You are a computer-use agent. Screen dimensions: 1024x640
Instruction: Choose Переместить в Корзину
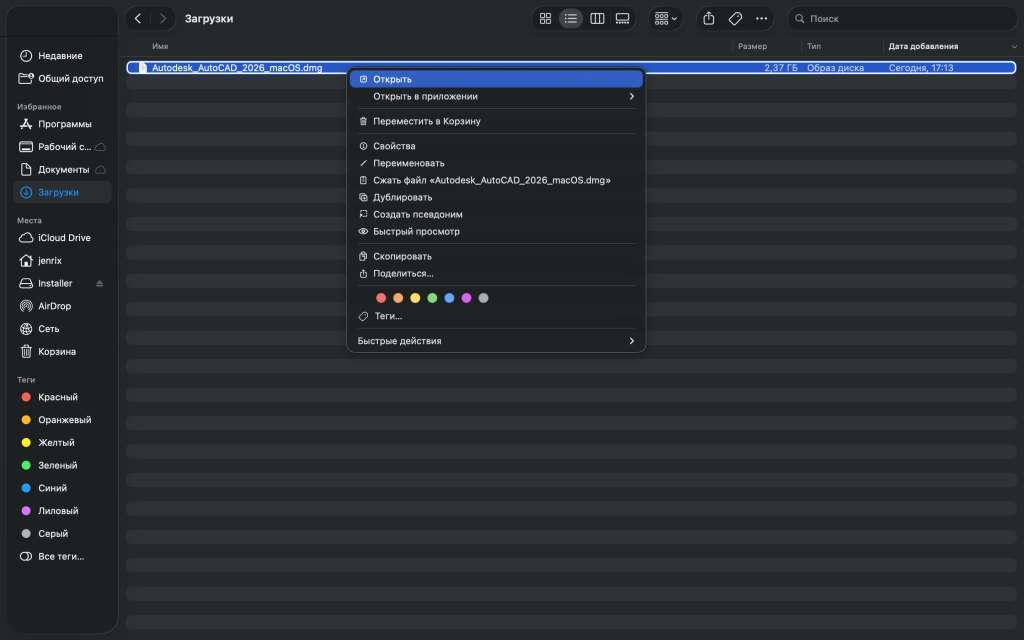496,121
